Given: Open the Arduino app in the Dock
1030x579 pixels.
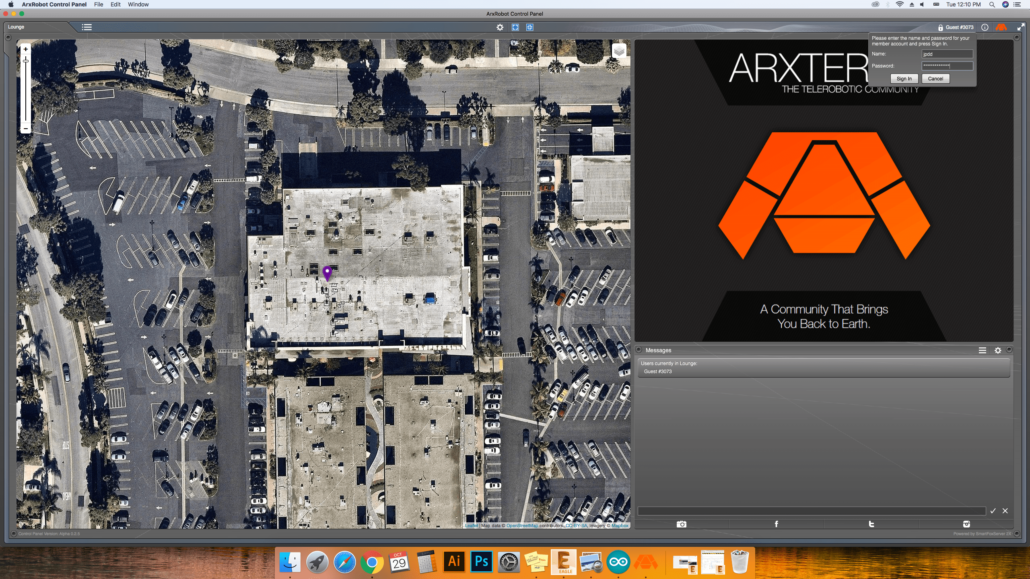Looking at the screenshot, I should 618,562.
